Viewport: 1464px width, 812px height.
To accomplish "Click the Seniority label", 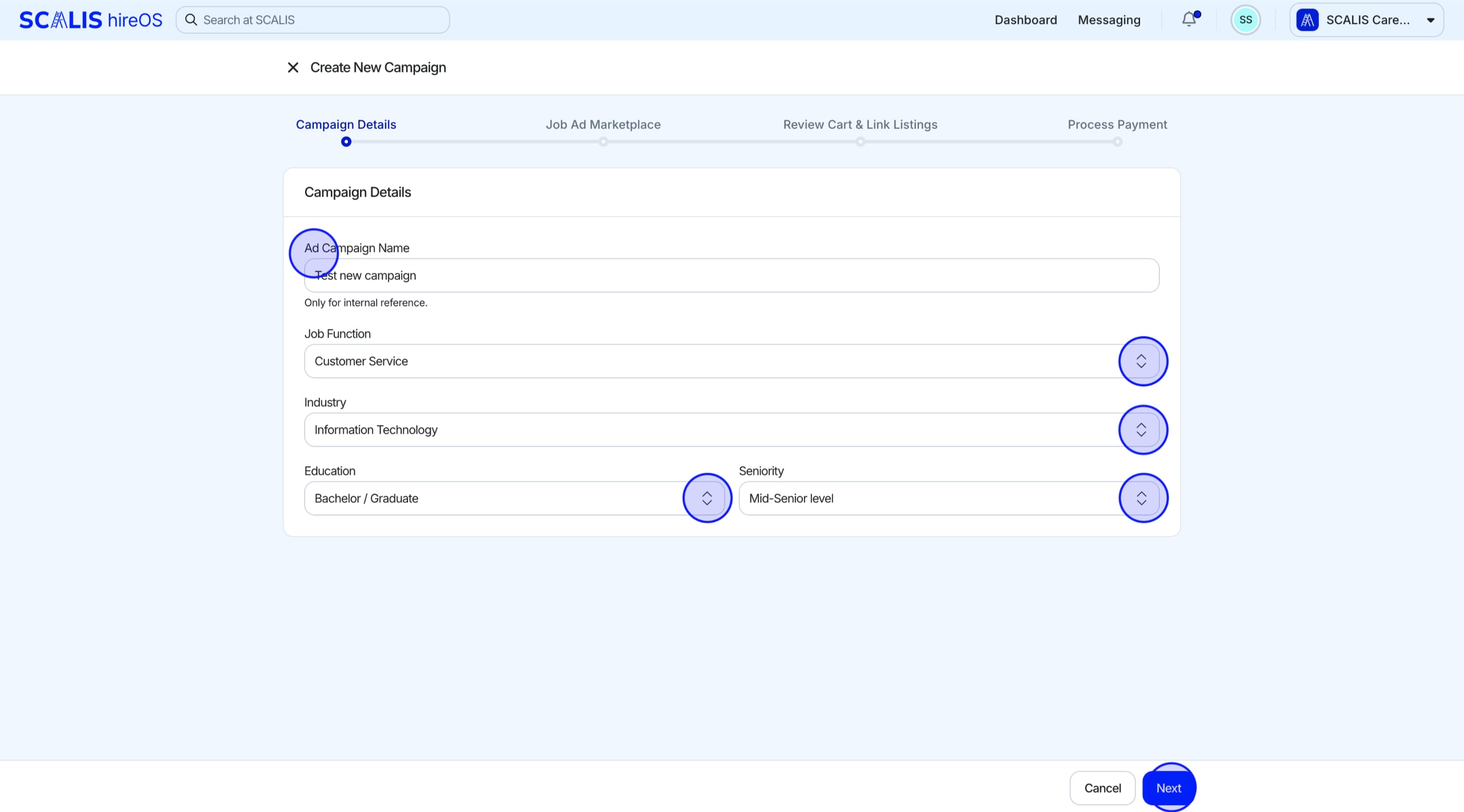I will click(761, 471).
